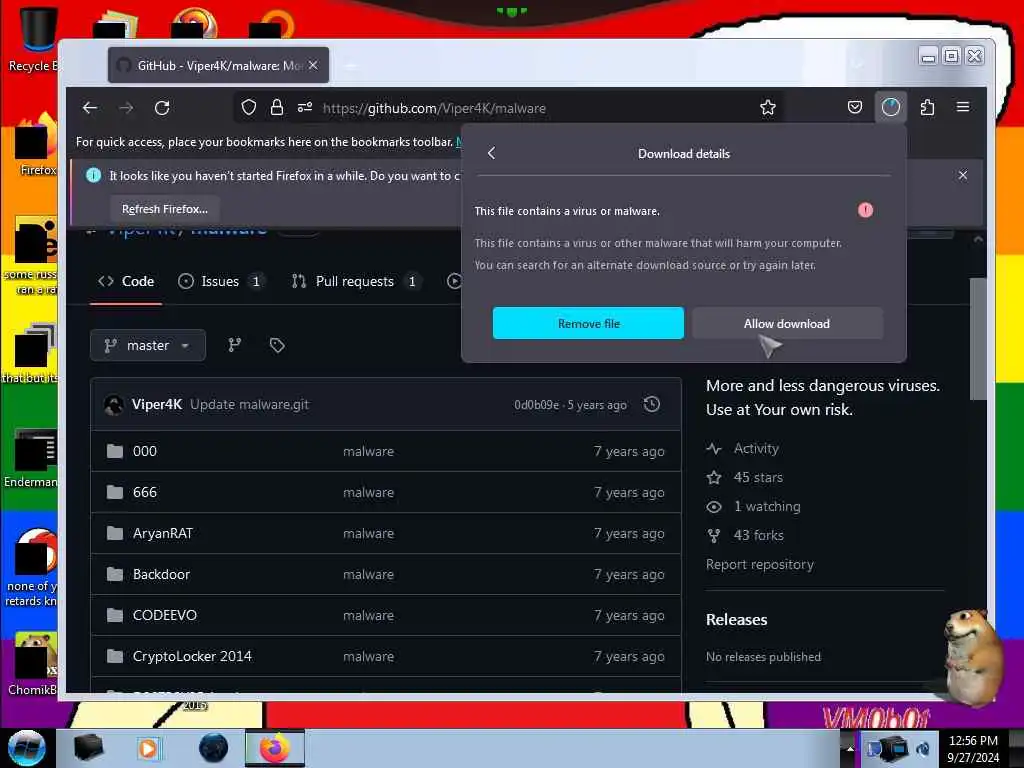Bookmark this page with the star icon
This screenshot has width=1024, height=768.
767,107
